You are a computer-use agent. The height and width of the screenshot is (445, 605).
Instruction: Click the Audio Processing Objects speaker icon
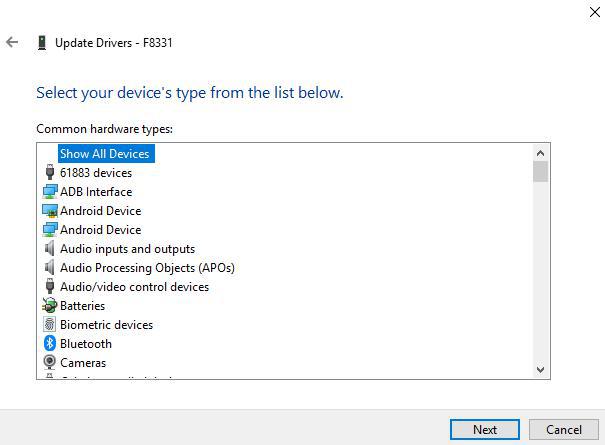50,268
